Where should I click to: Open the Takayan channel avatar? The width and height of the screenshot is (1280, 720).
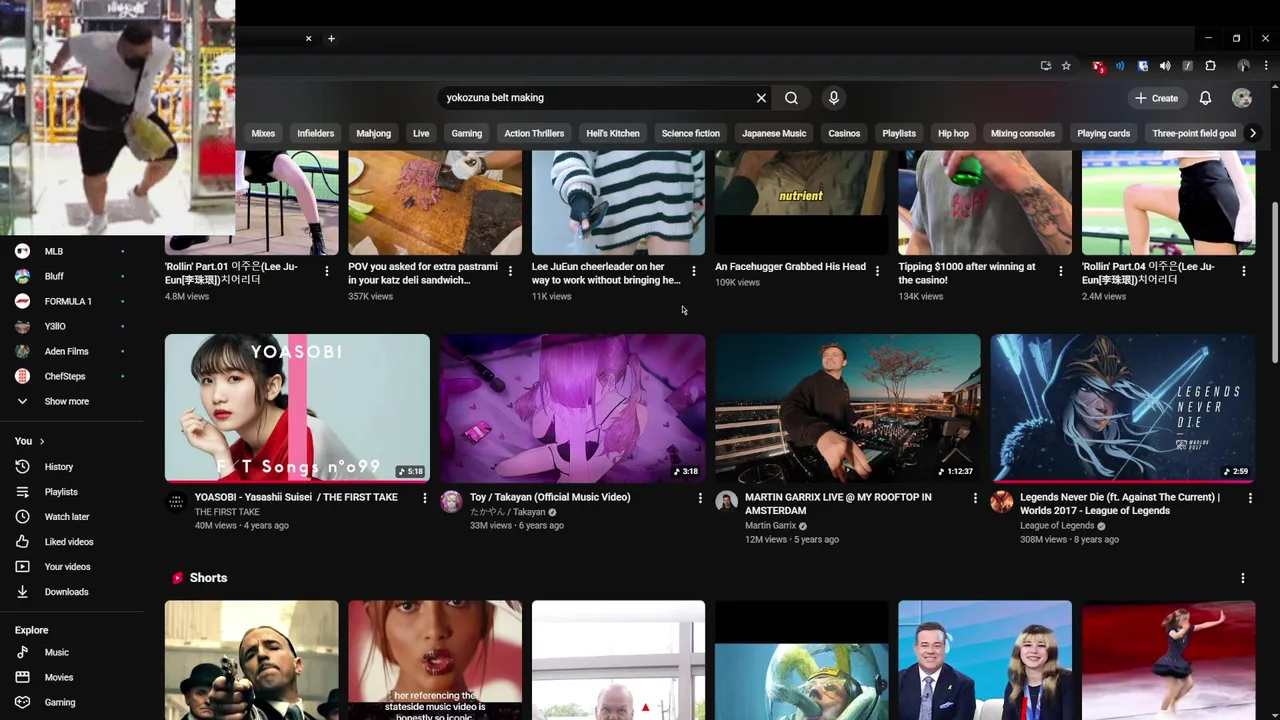451,501
